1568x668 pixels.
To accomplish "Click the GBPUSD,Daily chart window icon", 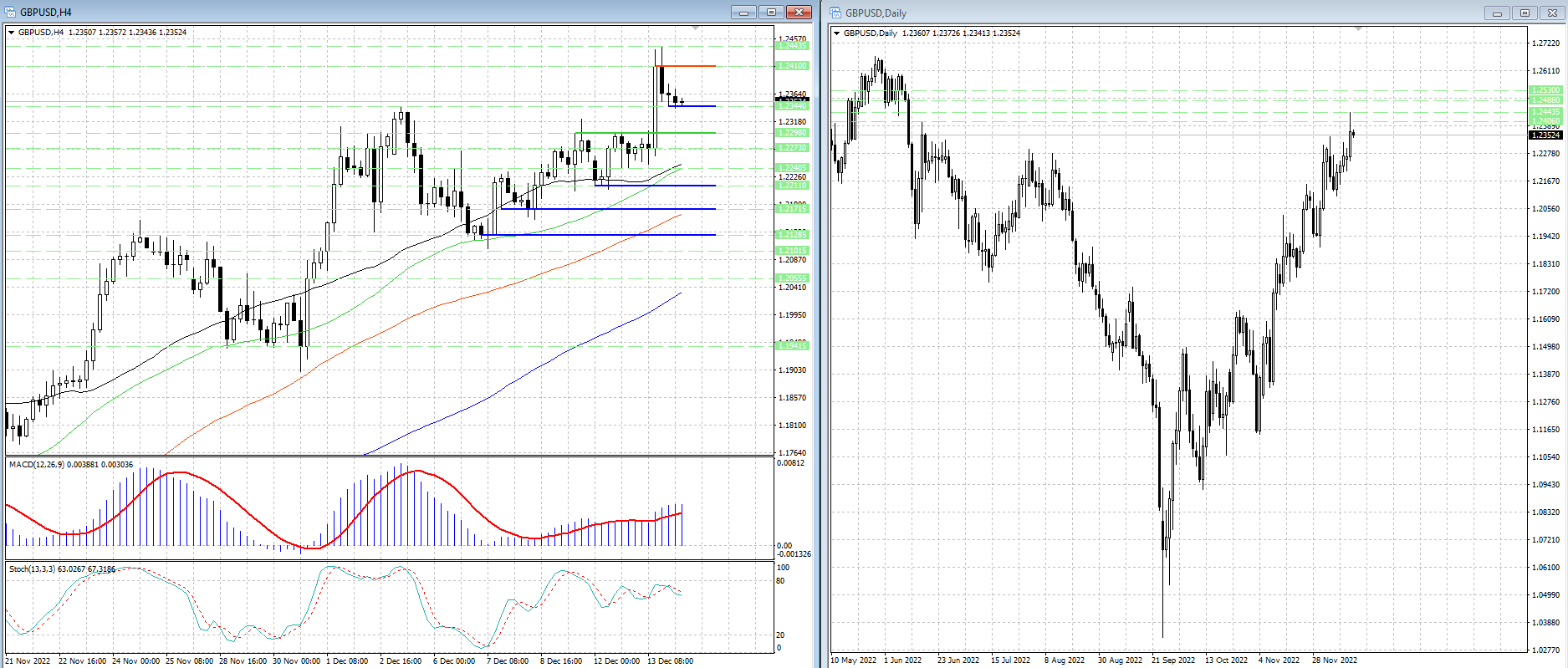I will pyautogui.click(x=835, y=13).
